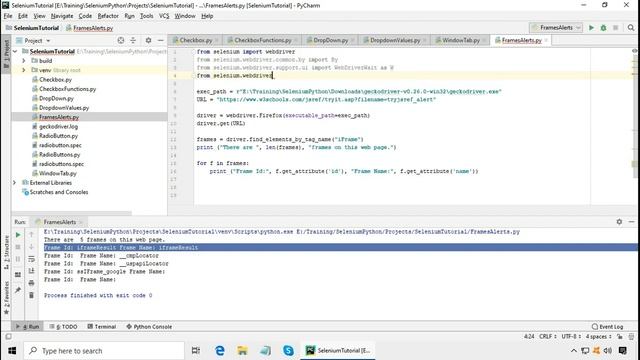Run FramesAlerts with the green play icon in the toolbar

pyautogui.click(x=591, y=28)
